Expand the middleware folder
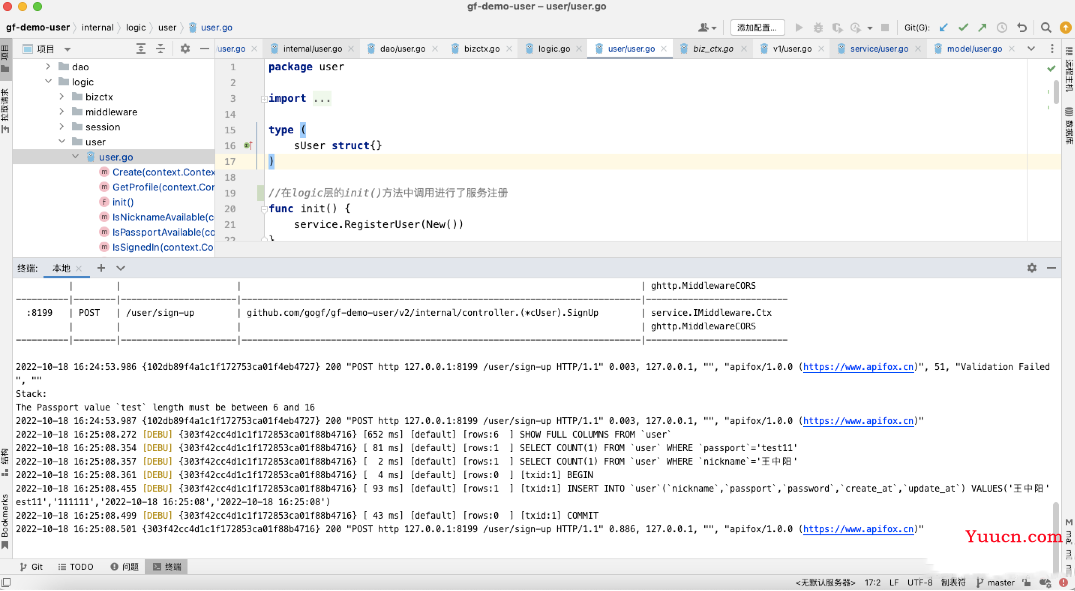Viewport: 1075px width, 591px height. point(62,112)
